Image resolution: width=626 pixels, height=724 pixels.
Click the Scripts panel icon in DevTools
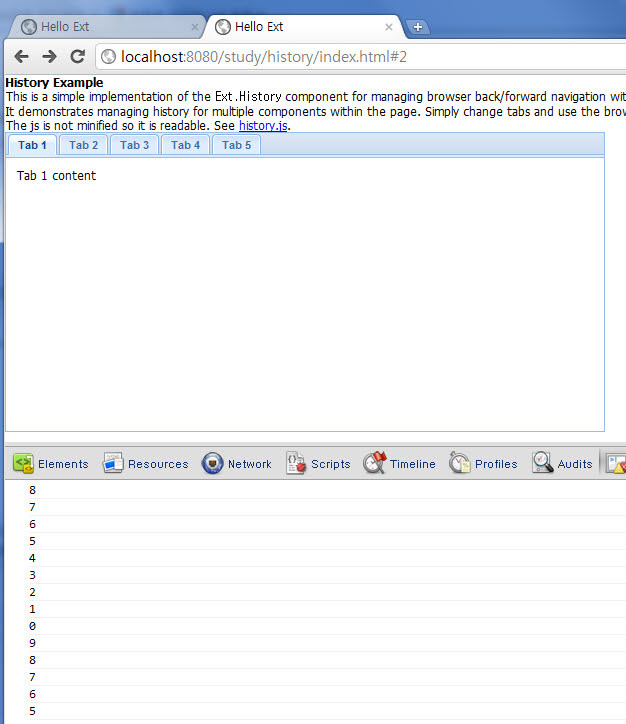(x=295, y=463)
